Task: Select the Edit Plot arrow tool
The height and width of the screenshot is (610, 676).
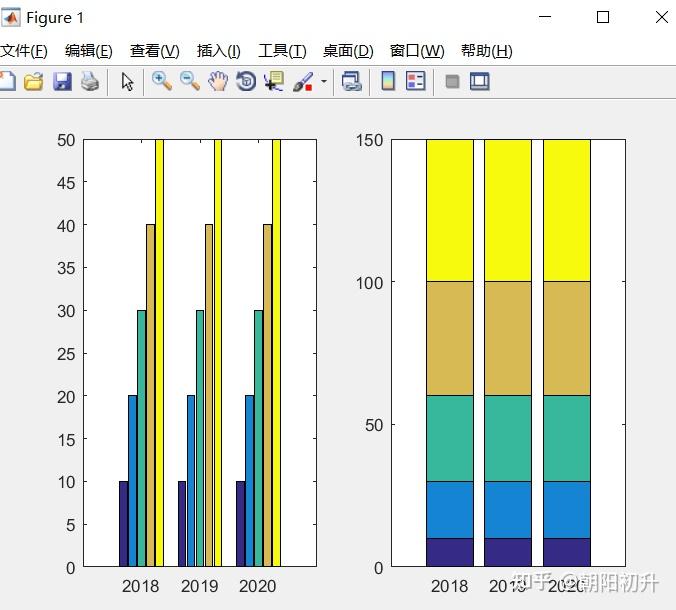Action: [x=127, y=81]
